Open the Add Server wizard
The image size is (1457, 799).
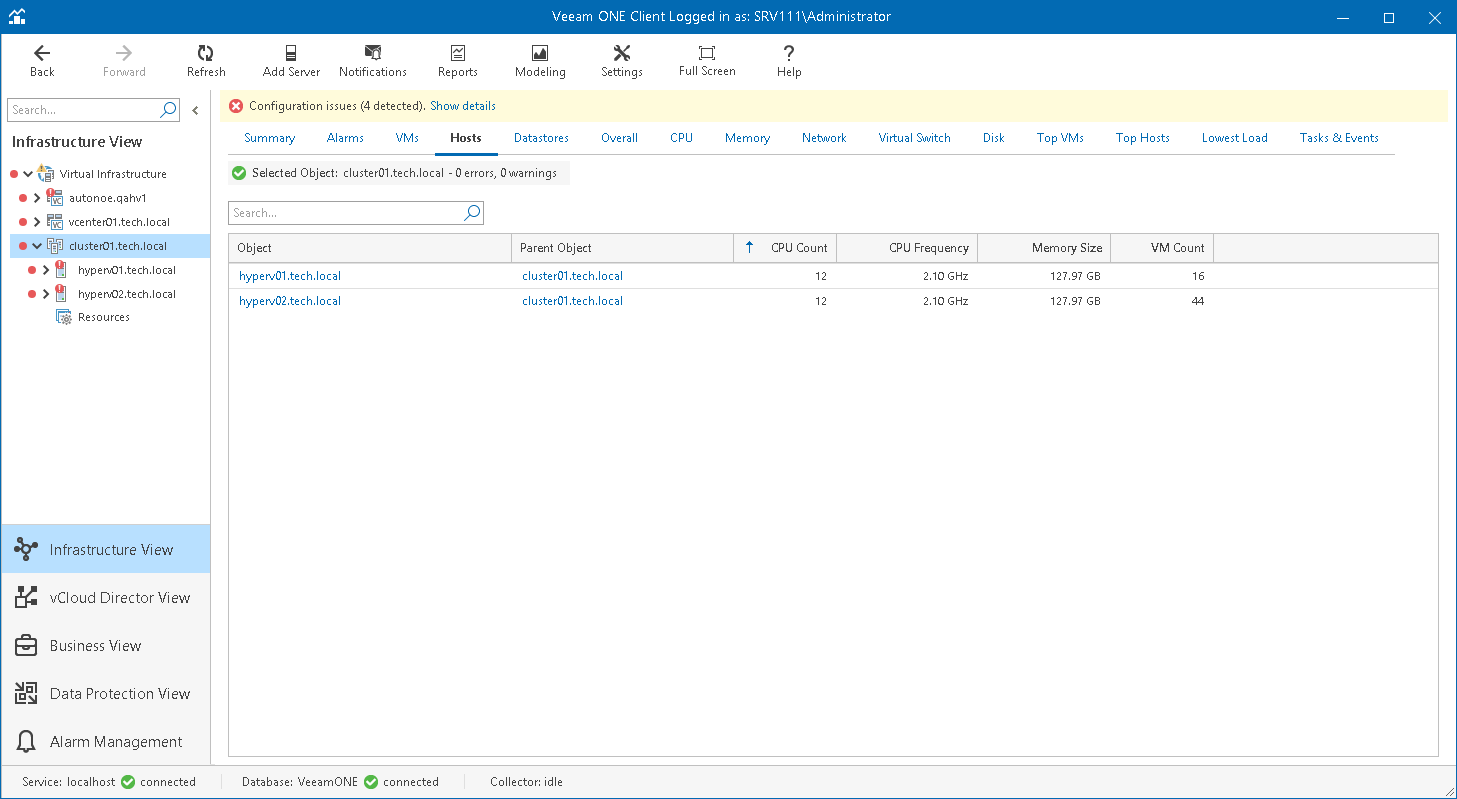tap(291, 60)
